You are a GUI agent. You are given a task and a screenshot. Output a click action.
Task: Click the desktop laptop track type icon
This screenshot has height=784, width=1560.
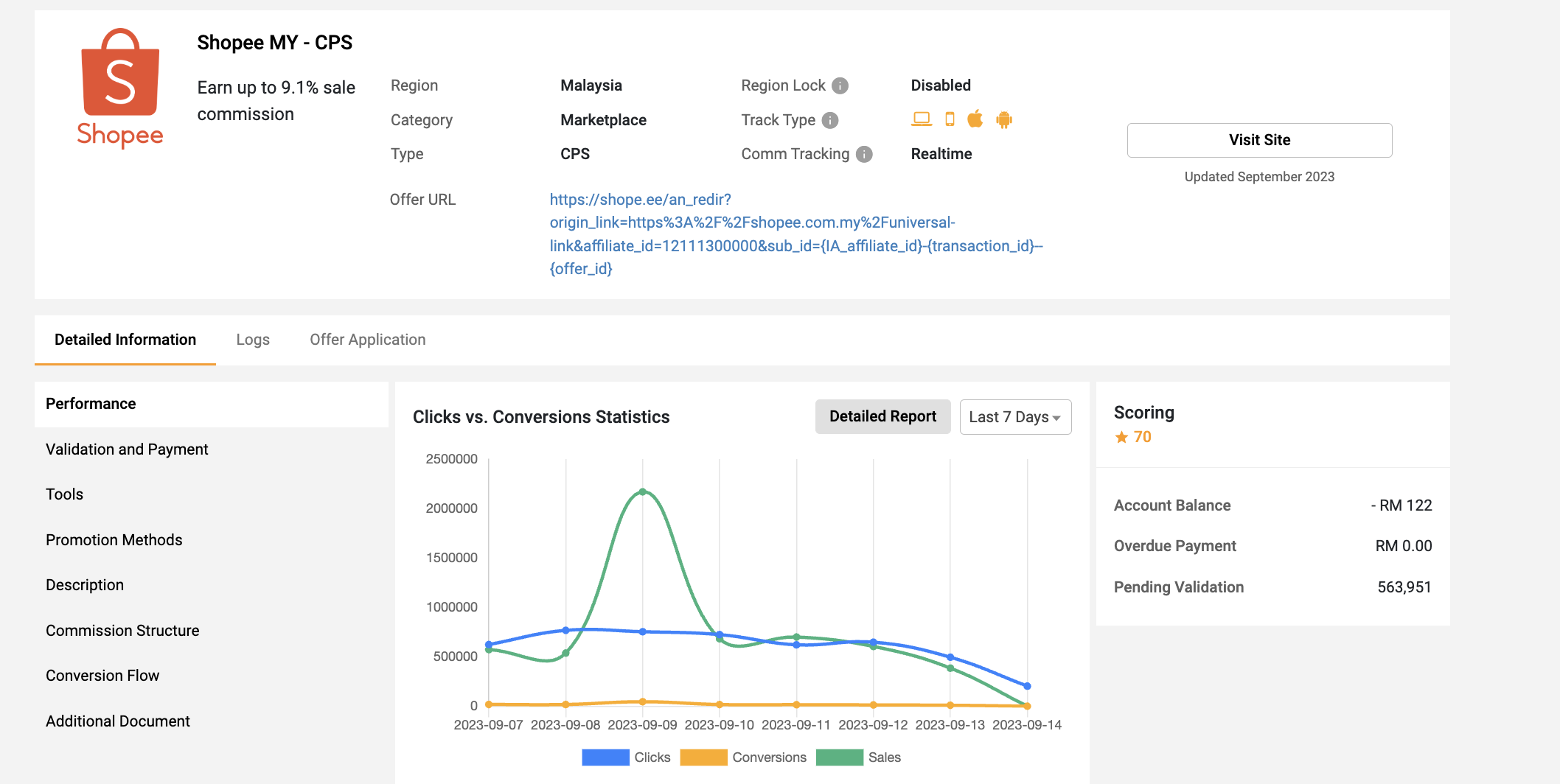922,119
